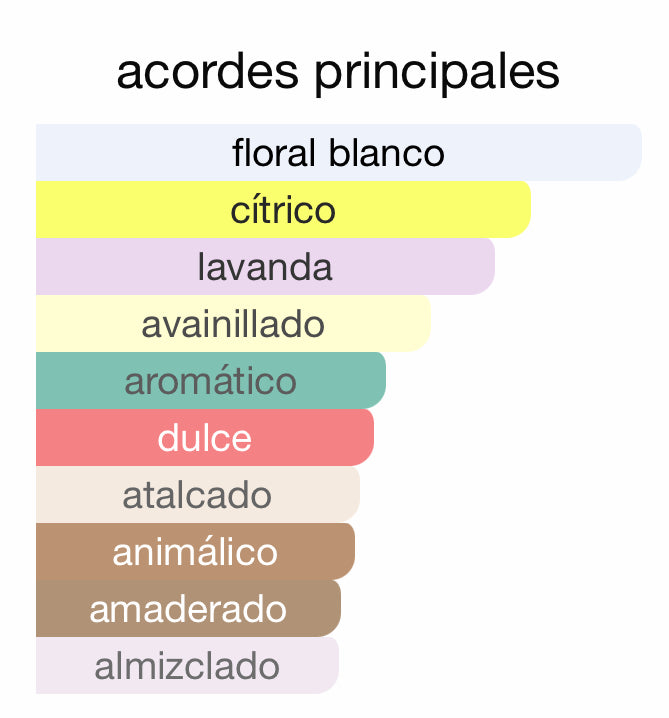The height and width of the screenshot is (718, 669).
Task: Open the 'dulce' text label
Action: coord(204,438)
